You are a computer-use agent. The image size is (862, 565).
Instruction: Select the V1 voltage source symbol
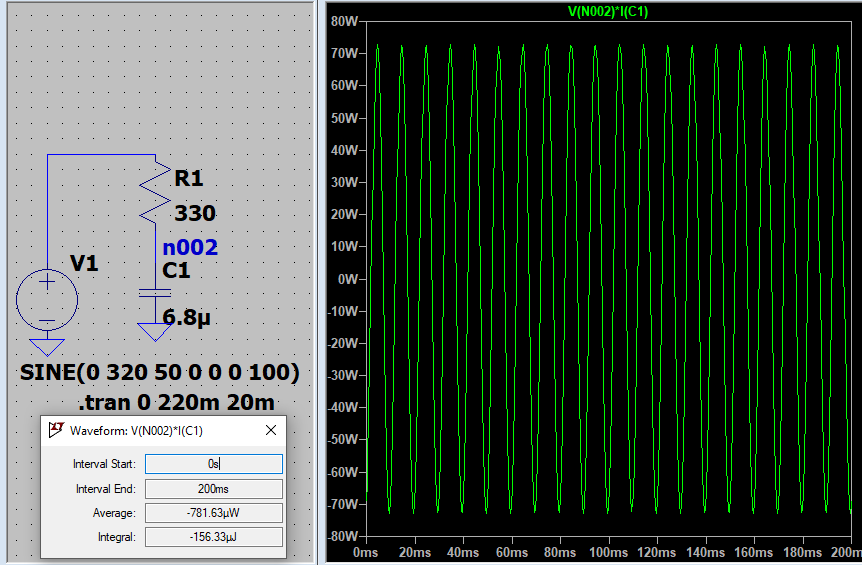(47, 300)
